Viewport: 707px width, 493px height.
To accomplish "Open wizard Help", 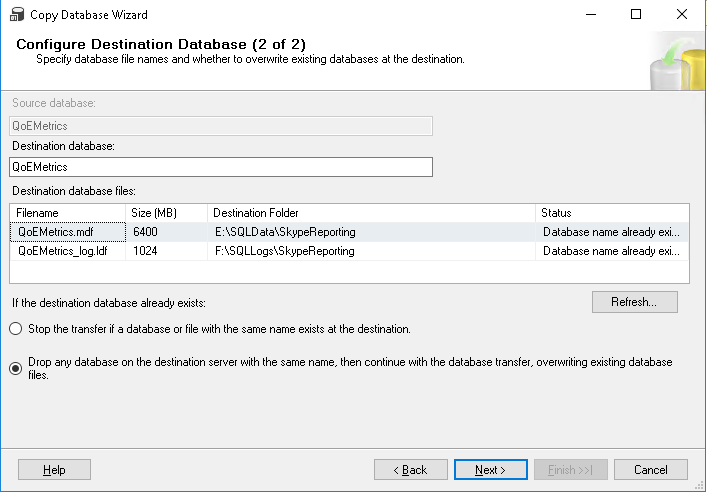I will tap(54, 470).
